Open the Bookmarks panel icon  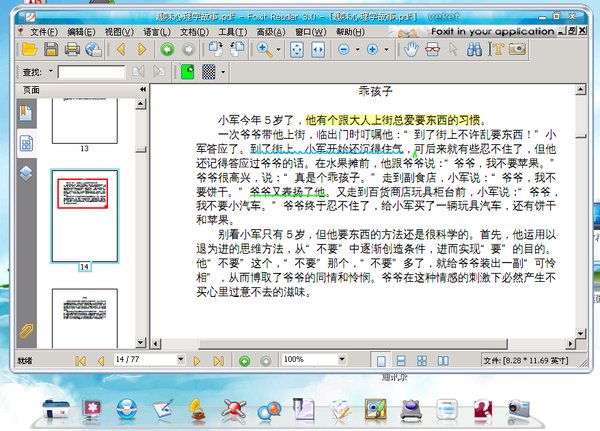(x=26, y=113)
